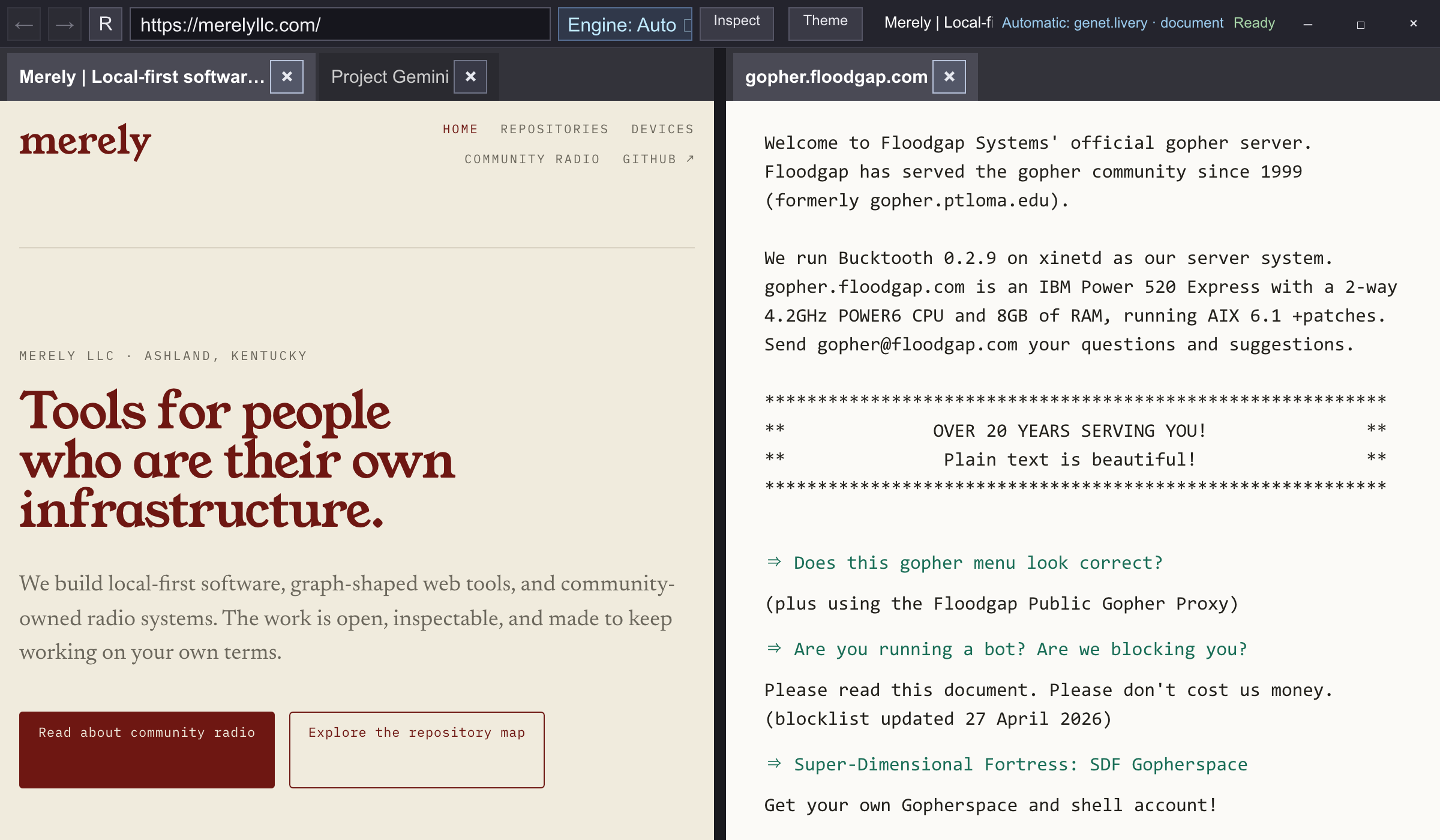Screen dimensions: 1440x840
Task: Click the 'OVER 20 YEARS SERVING YOU!' text
Action: (x=1069, y=431)
